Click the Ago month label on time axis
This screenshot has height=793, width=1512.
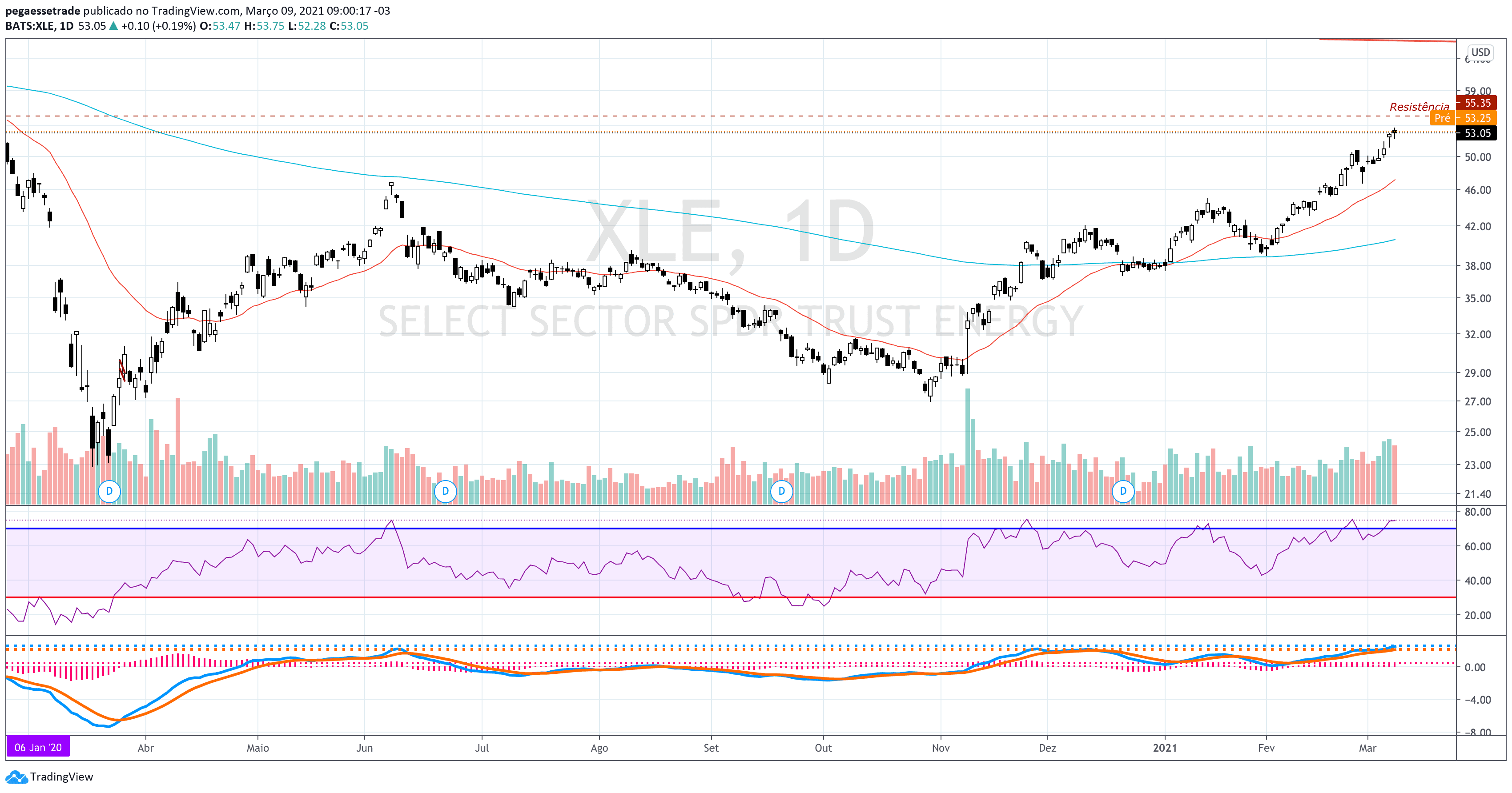coord(599,748)
